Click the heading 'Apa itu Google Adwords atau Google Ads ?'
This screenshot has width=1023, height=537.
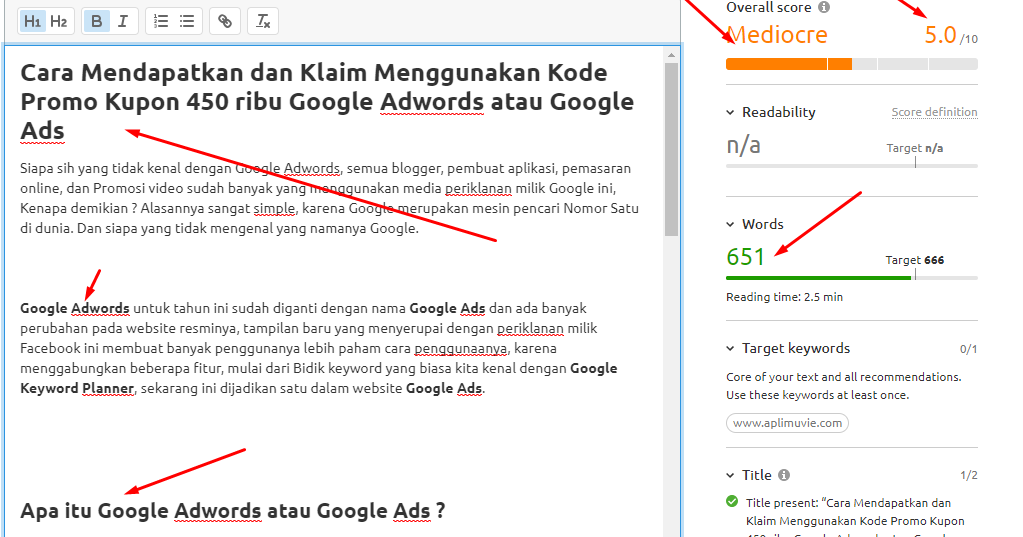(232, 510)
